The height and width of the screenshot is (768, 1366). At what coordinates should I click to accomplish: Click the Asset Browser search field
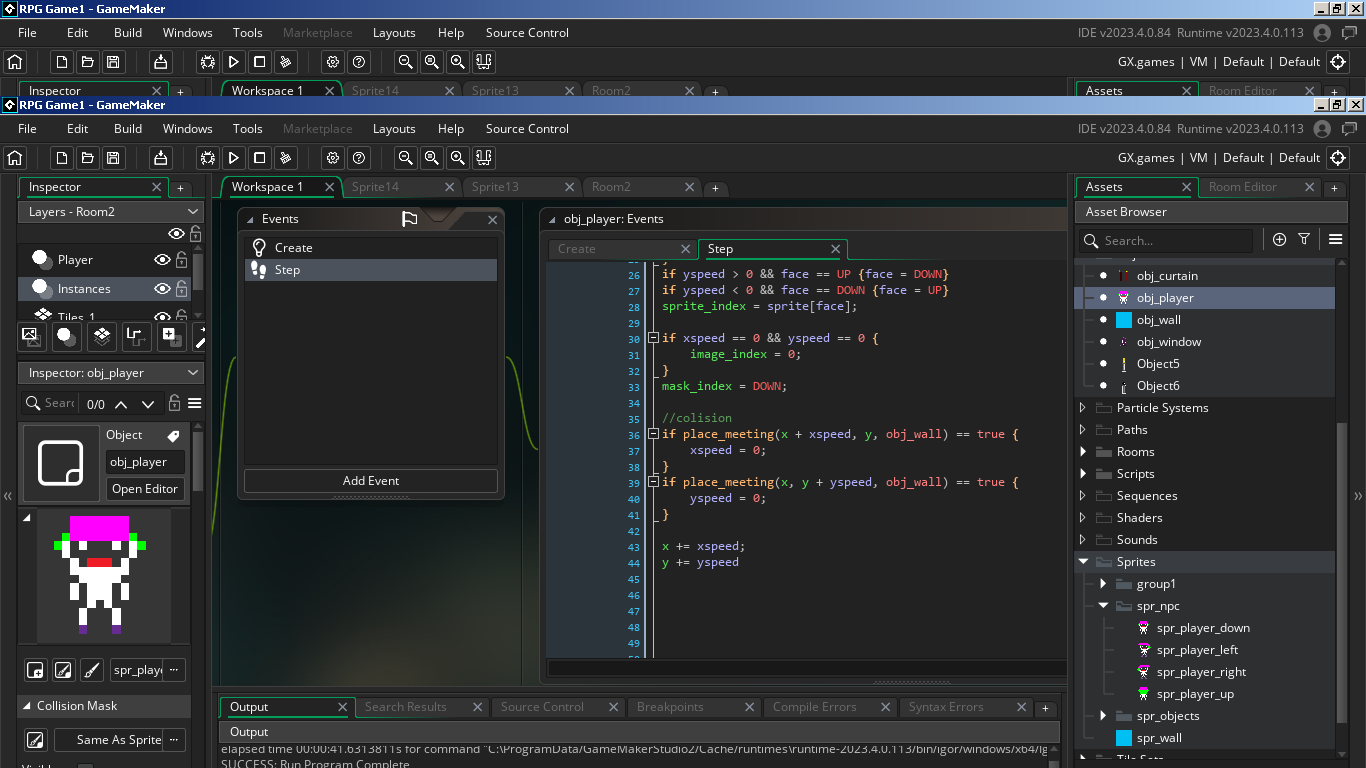[x=1170, y=241]
